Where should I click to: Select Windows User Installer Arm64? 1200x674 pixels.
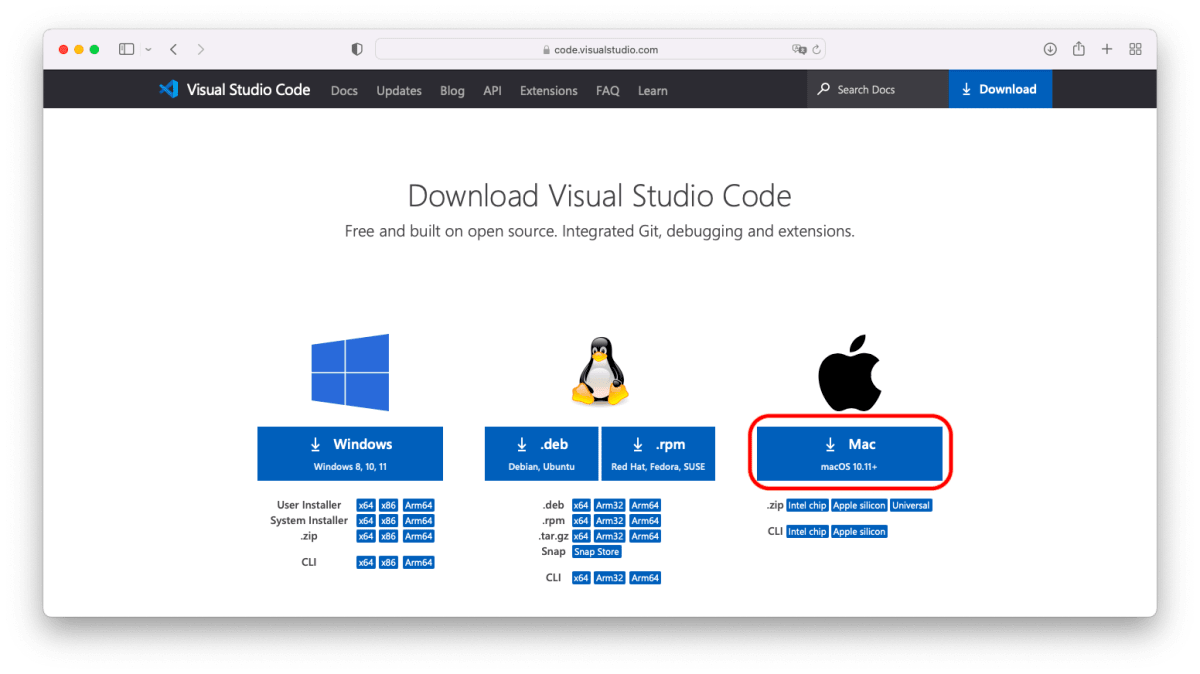418,505
